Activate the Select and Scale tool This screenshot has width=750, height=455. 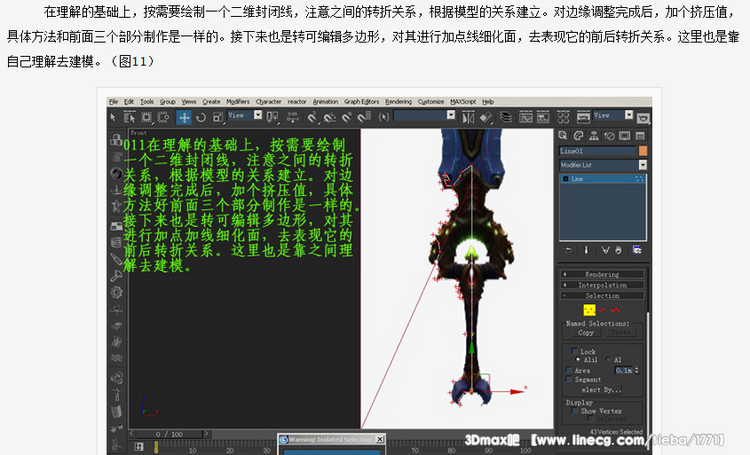point(218,117)
